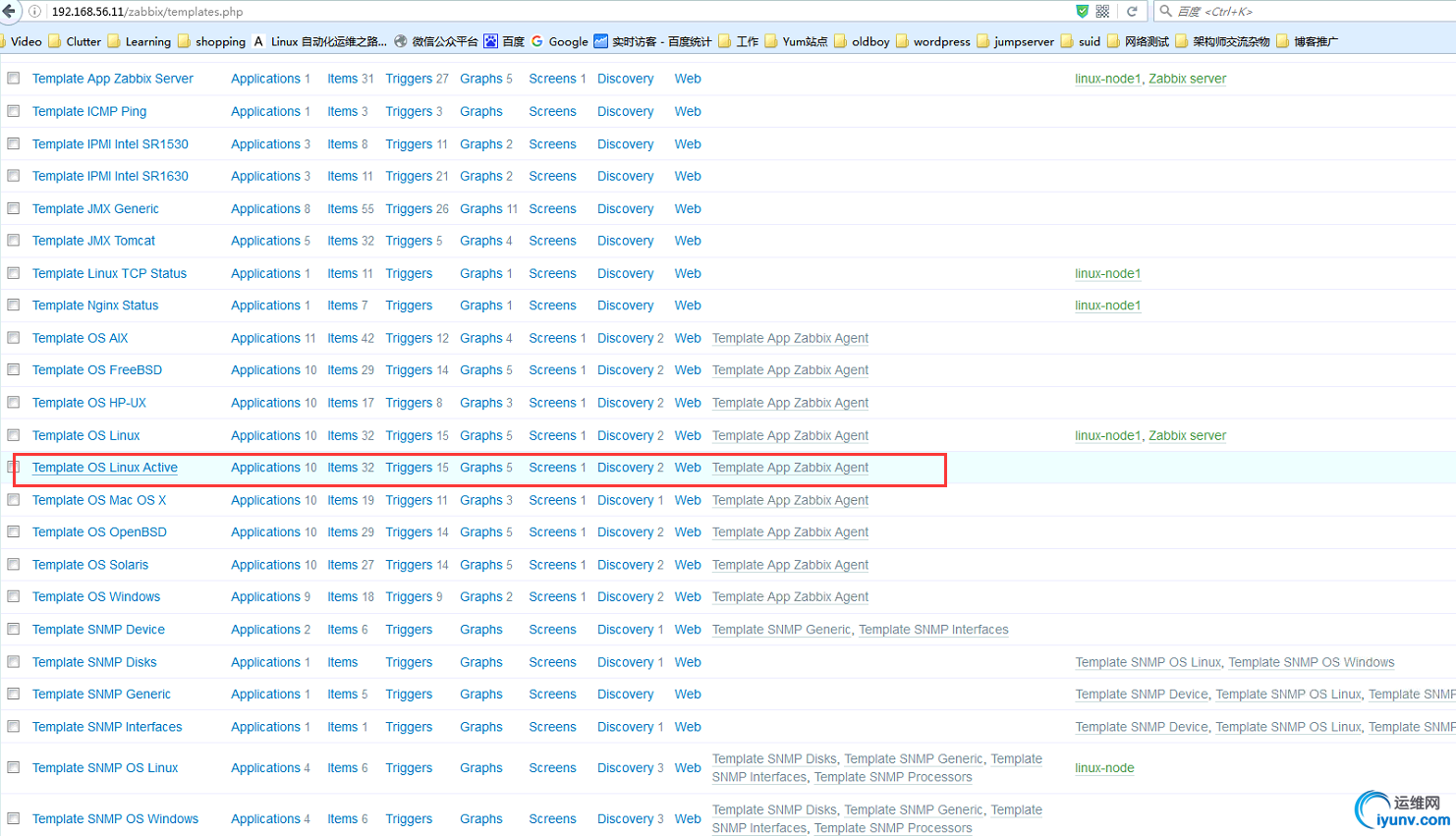Open the wordpress bookmark folder

[933, 41]
